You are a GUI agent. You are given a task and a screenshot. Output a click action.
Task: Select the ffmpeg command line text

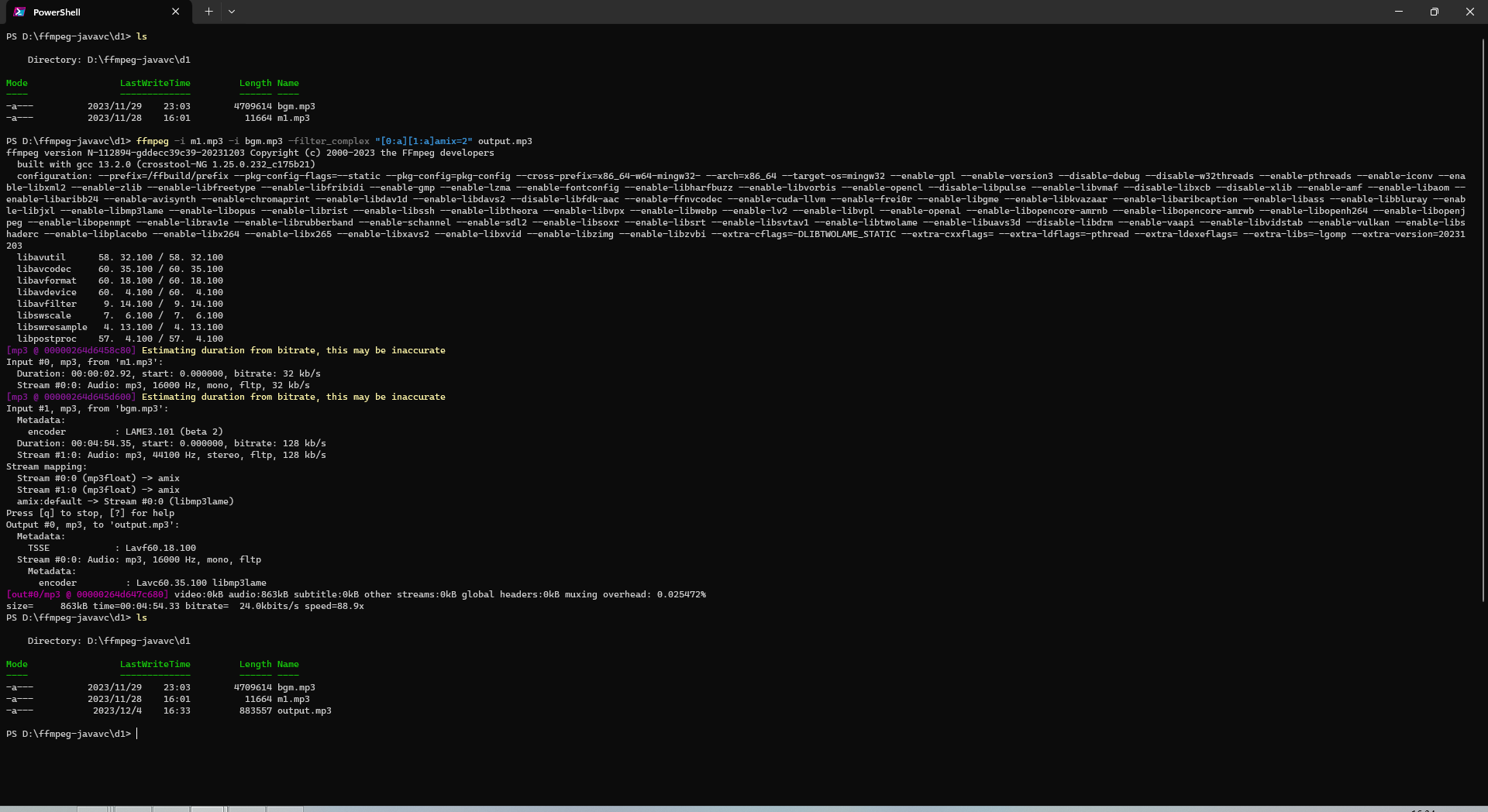333,141
